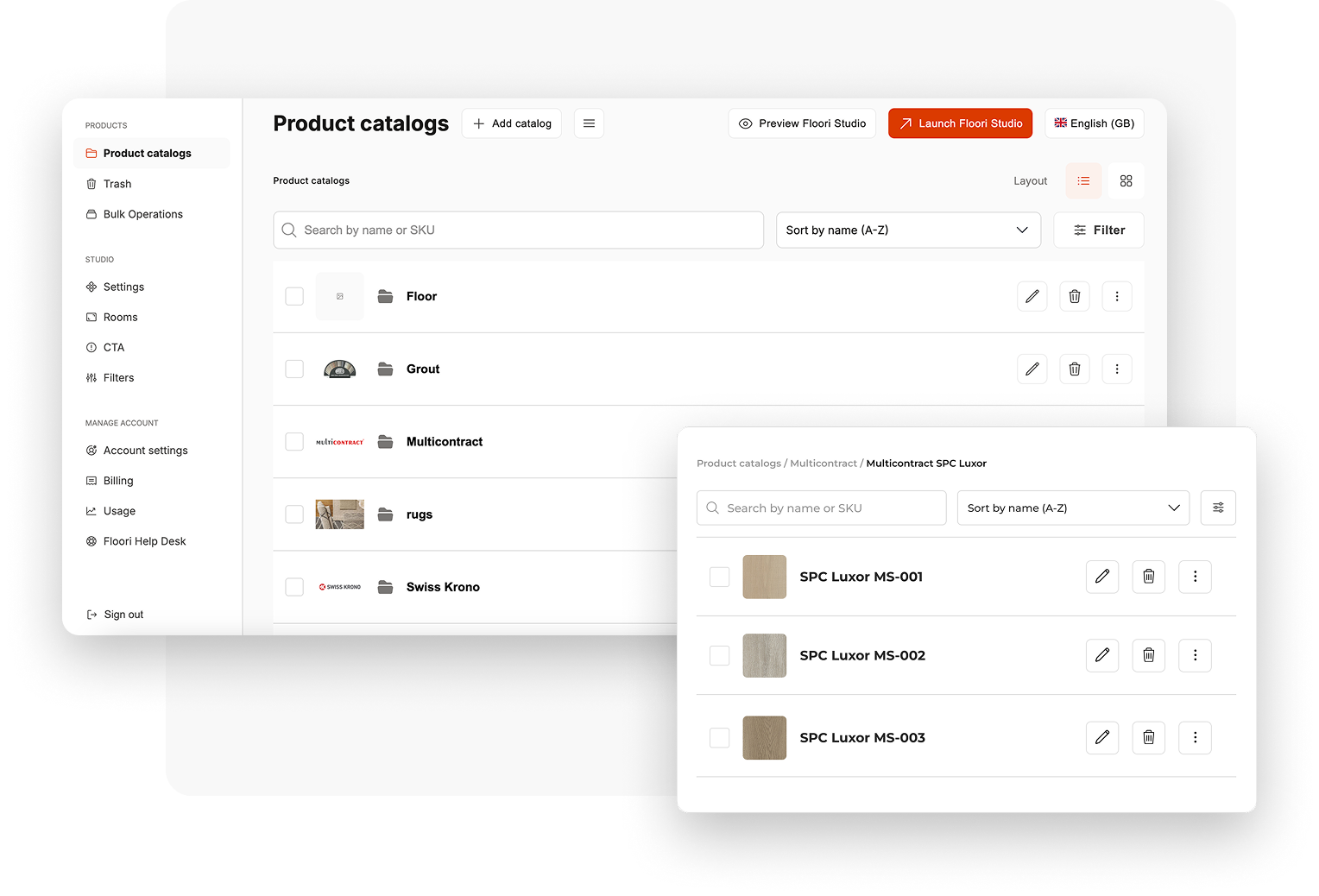Open filter settings icon in Multicontract panel
The image size is (1319, 896).
pyautogui.click(x=1217, y=508)
